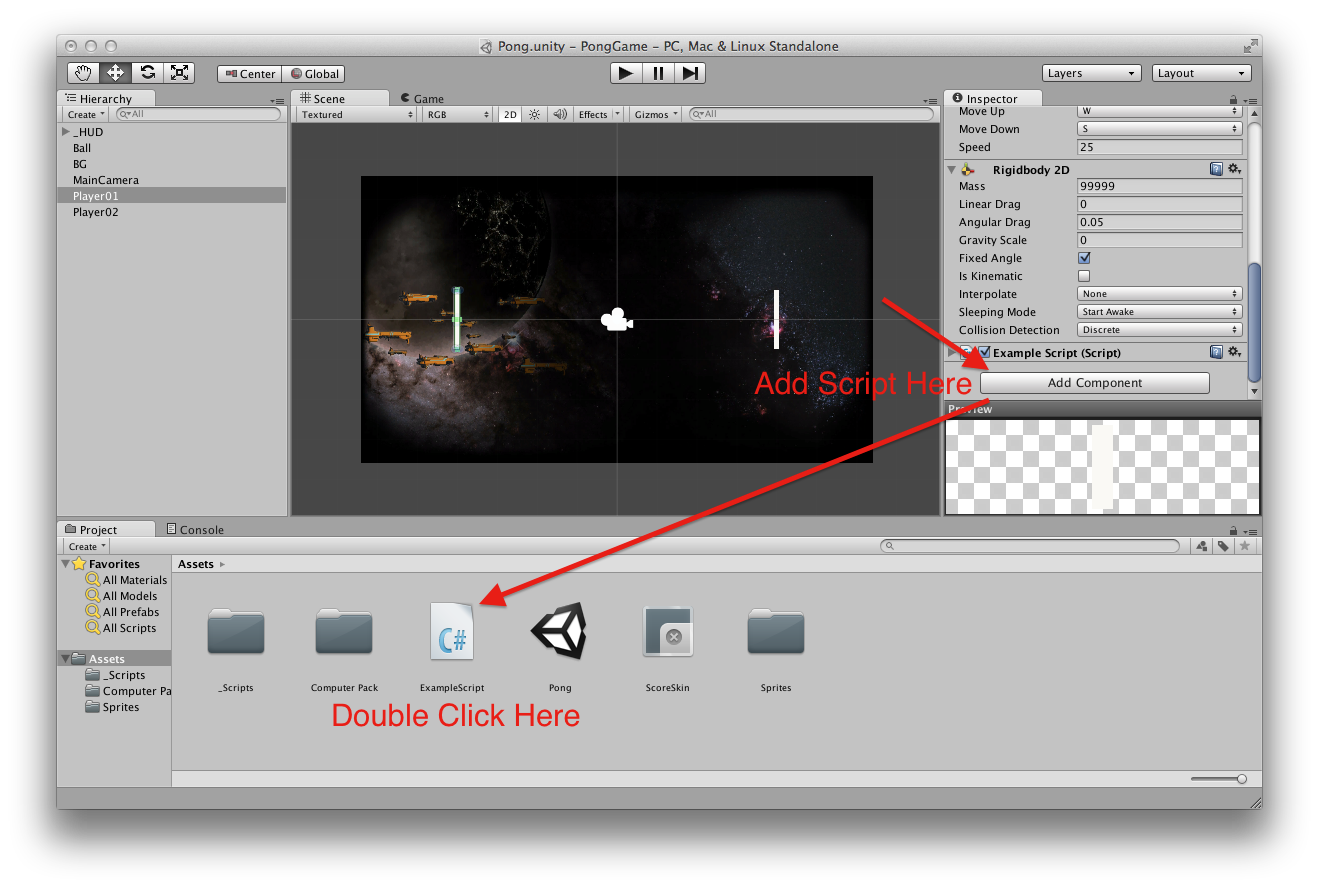Open the Layers dropdown
This screenshot has width=1319, height=888.
[1091, 73]
